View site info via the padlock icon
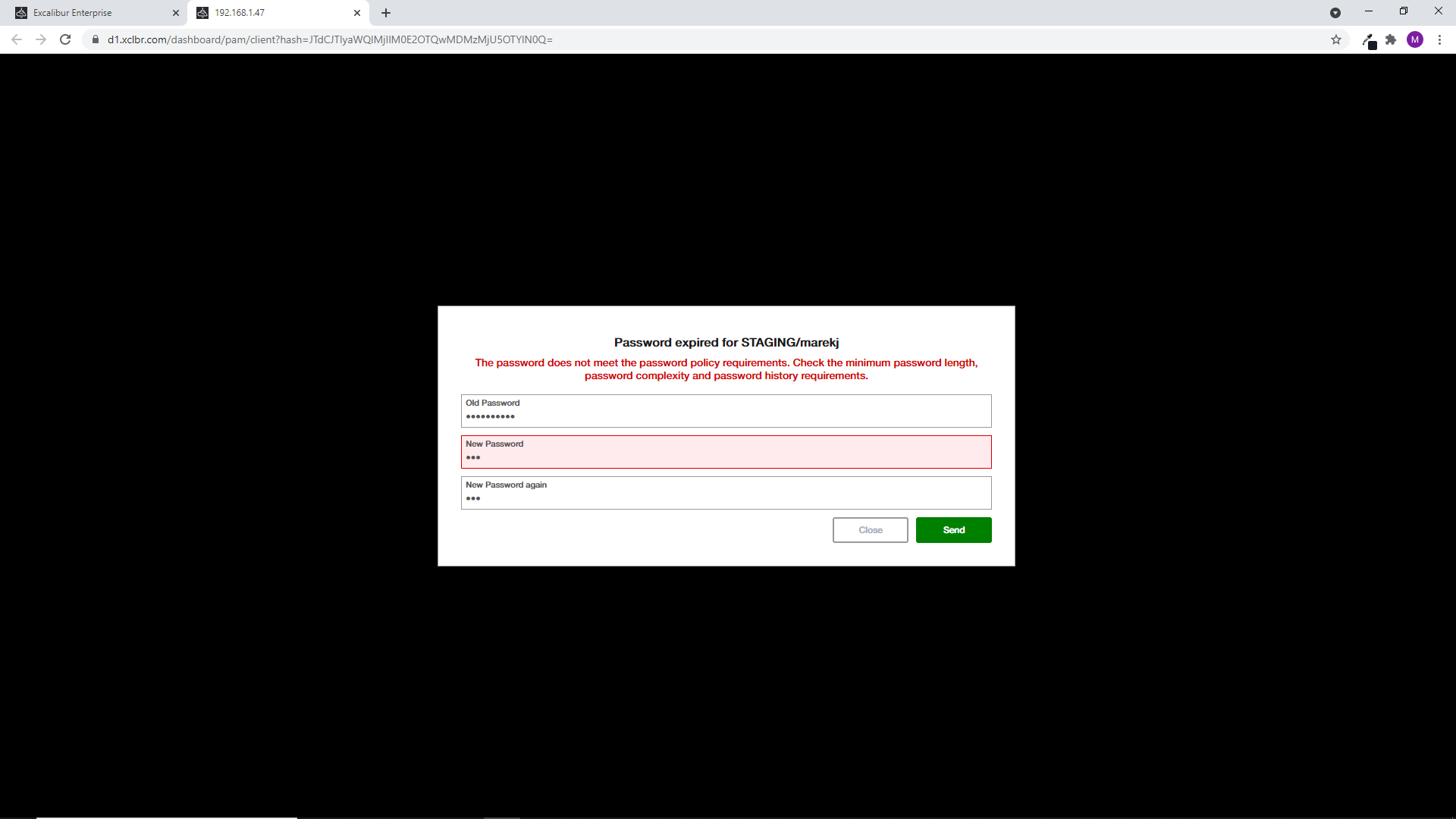 [96, 39]
